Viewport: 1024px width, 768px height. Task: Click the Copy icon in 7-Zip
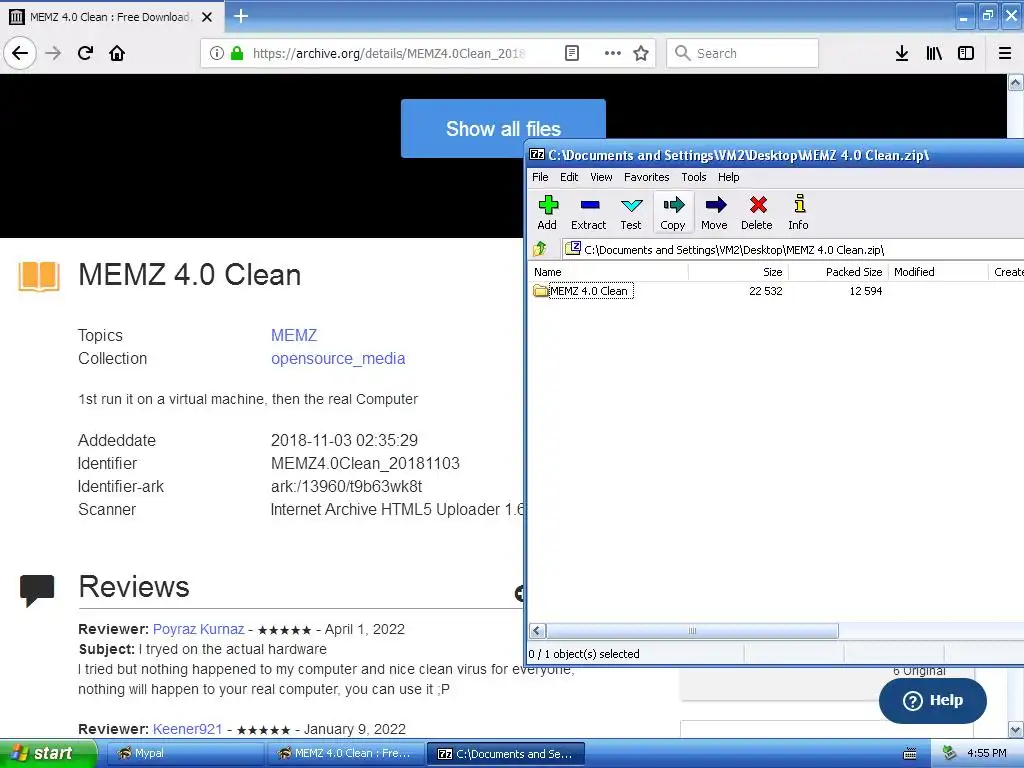point(673,212)
